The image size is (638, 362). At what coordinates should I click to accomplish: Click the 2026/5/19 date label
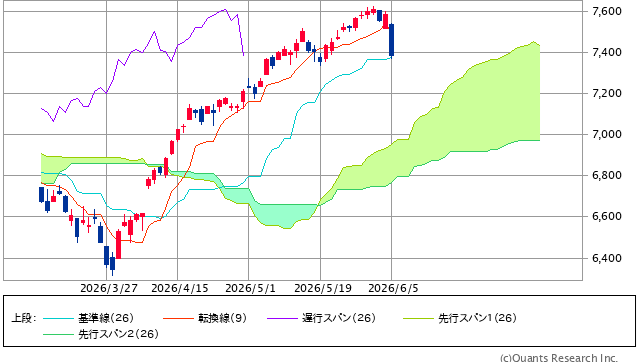(323, 288)
